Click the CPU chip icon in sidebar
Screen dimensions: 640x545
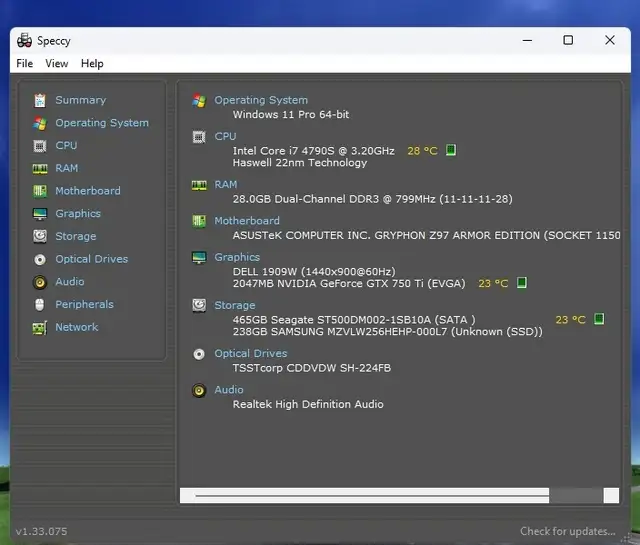(40, 146)
